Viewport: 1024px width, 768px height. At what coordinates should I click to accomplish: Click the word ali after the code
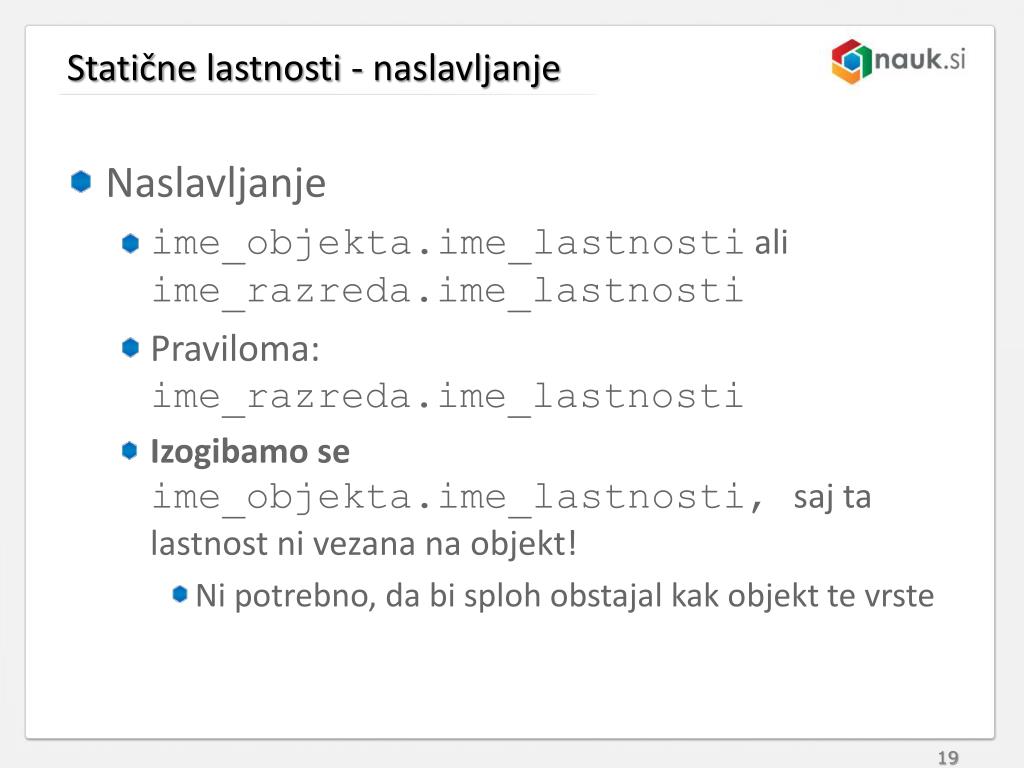771,243
